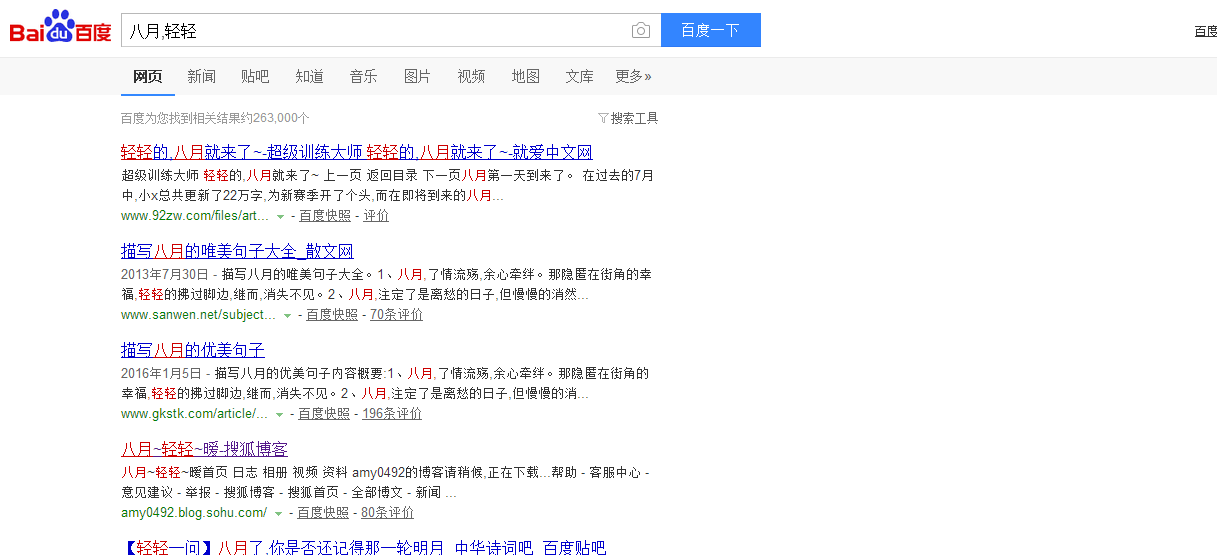Expand arrow next to www.gkstk.com URL

pyautogui.click(x=279, y=414)
